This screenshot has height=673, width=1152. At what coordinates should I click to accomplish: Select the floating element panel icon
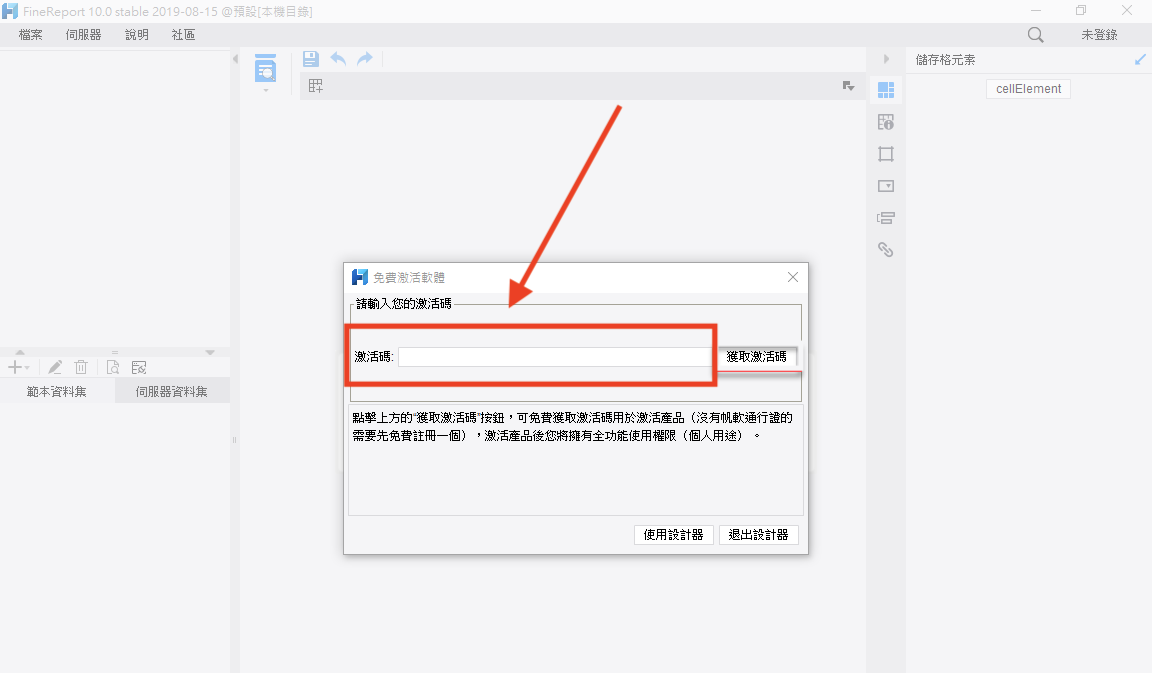886,154
